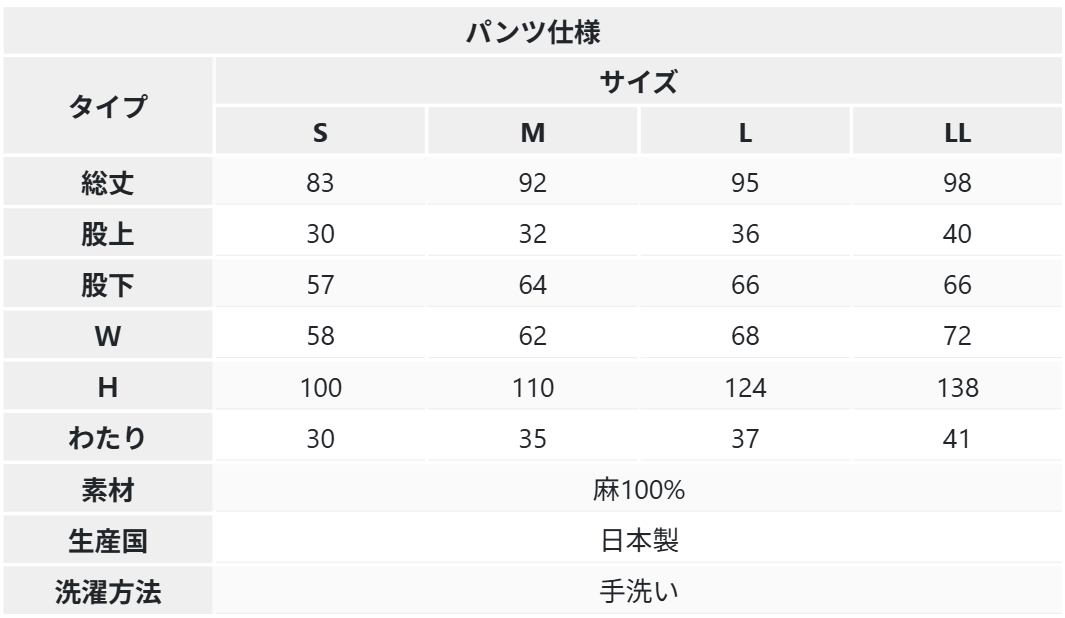This screenshot has width=1065, height=618.
Task: Click the パンツ仕様 table title
Action: click(532, 31)
